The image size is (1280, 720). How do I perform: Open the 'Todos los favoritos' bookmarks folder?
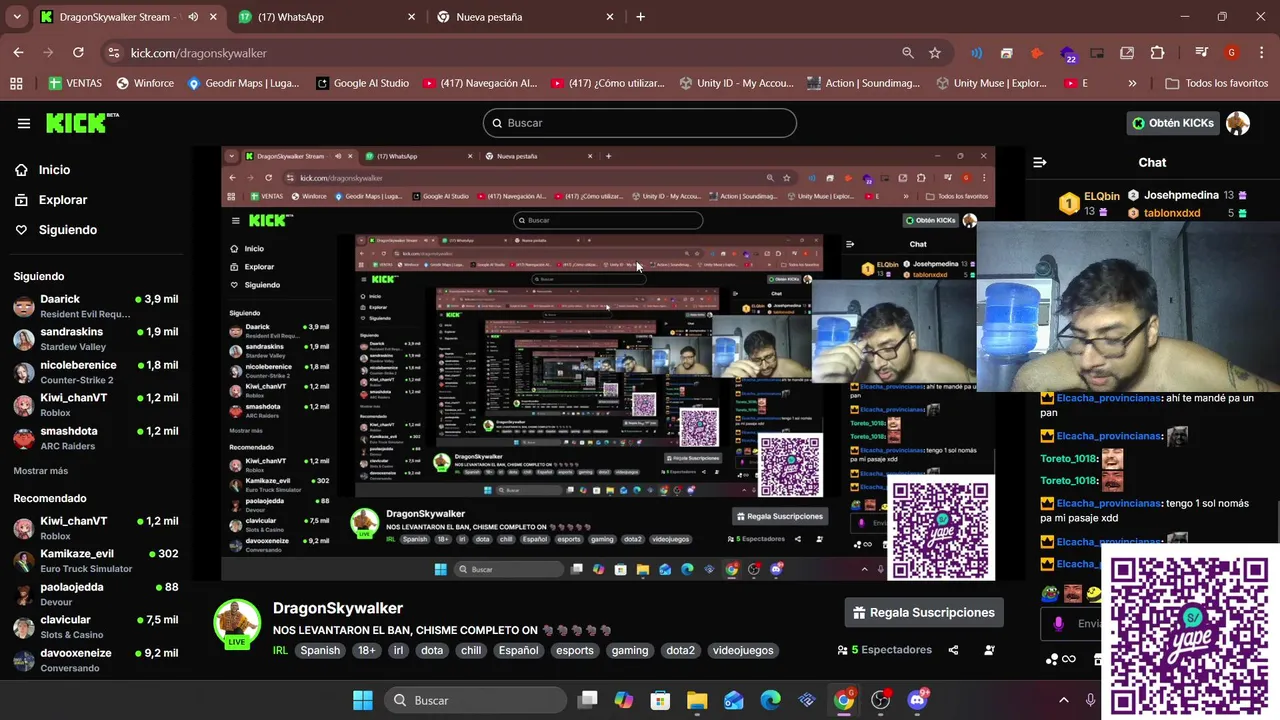pyautogui.click(x=1217, y=83)
